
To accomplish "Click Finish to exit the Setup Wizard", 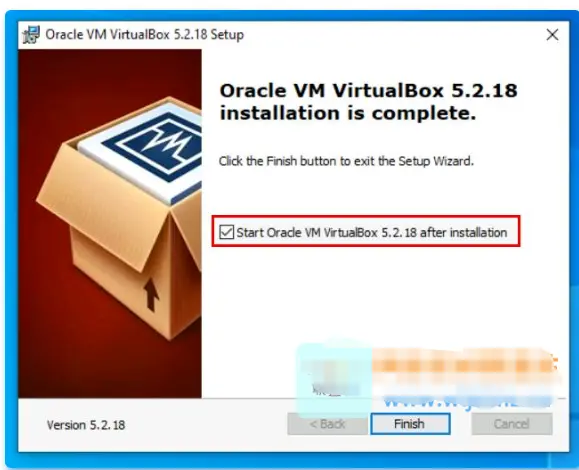I will point(410,424).
